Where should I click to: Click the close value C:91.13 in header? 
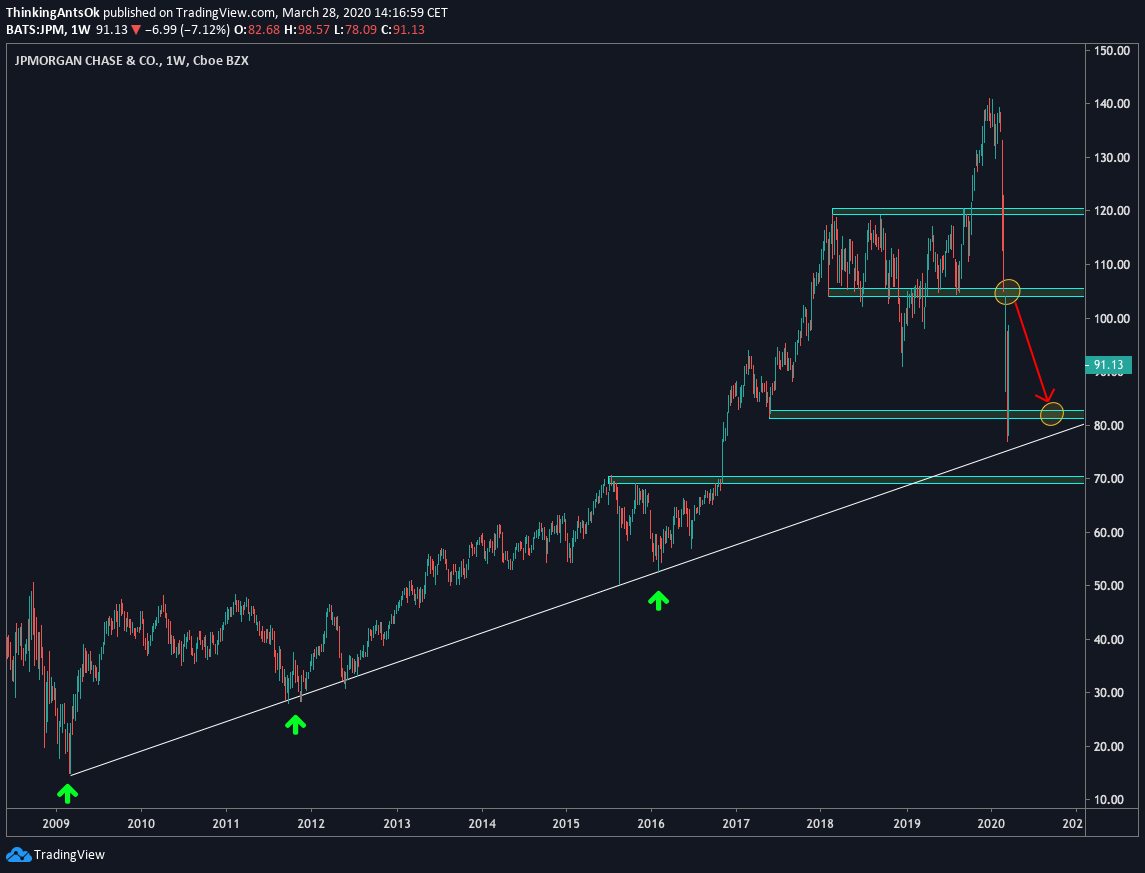[404, 30]
